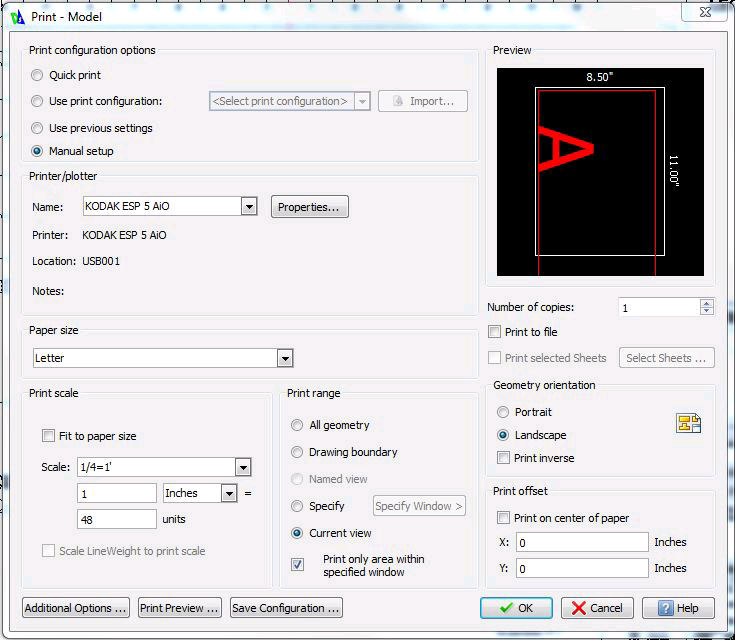735x640 pixels.
Task: Select Use print configuration radio button
Action: 37,101
